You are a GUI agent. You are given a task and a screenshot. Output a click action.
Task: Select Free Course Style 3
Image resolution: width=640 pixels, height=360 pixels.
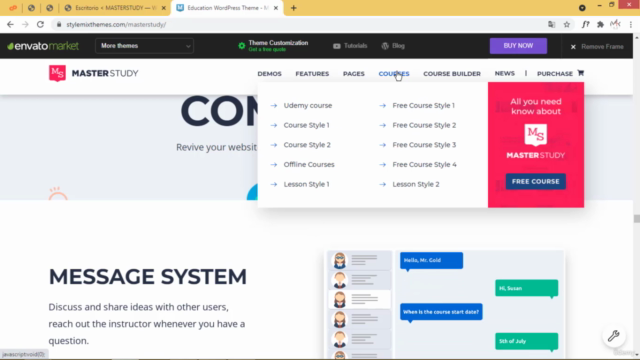click(424, 145)
